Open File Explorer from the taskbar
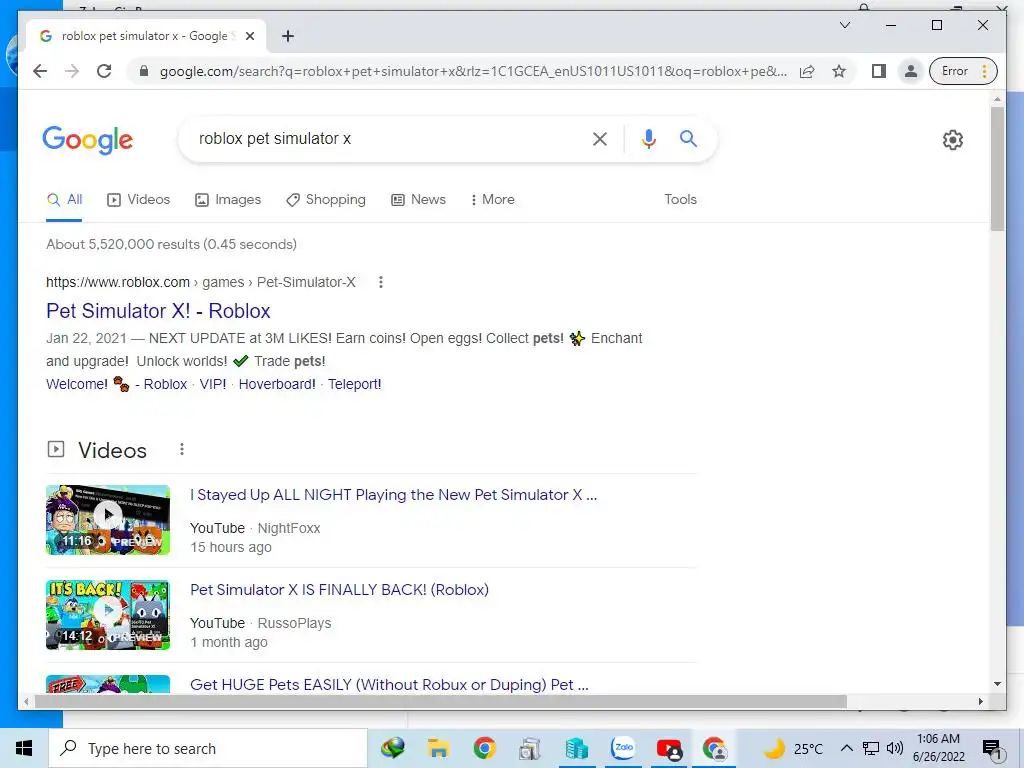The height and width of the screenshot is (768, 1024). [438, 748]
